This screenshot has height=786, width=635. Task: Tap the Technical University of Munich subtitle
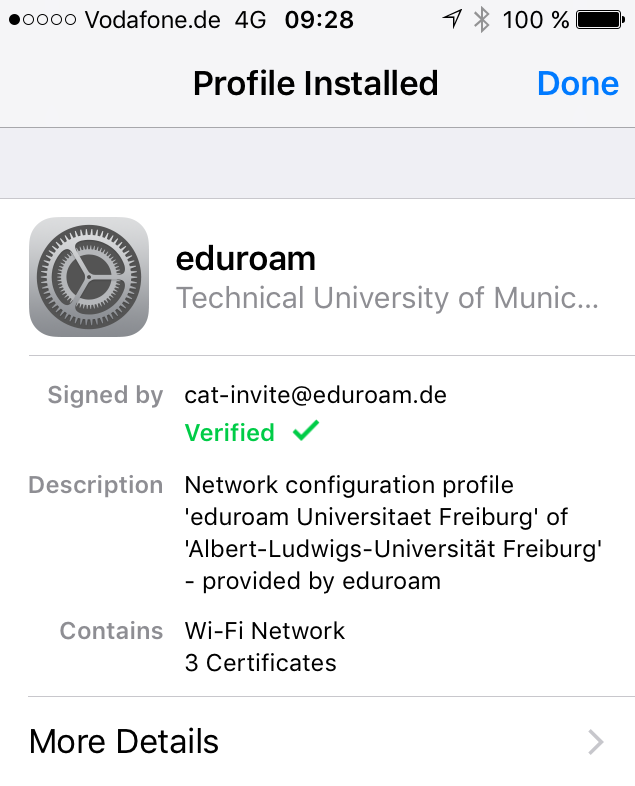(387, 298)
